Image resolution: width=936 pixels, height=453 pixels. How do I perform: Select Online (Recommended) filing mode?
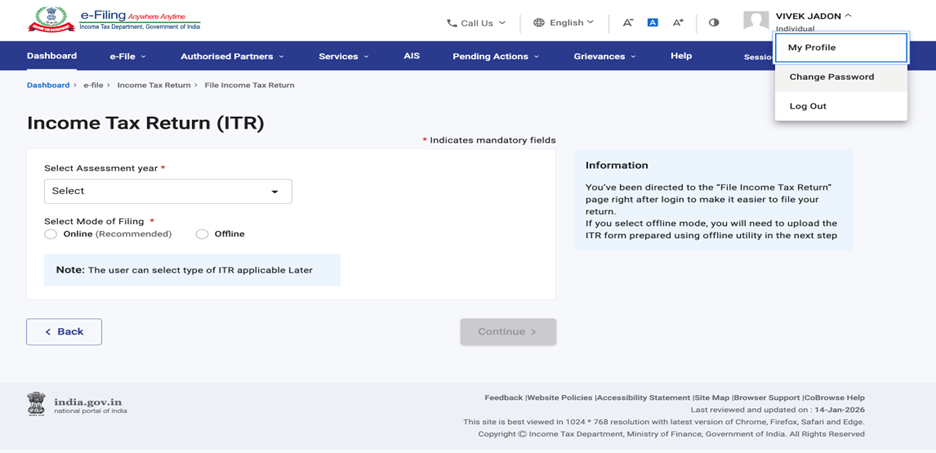pos(51,234)
